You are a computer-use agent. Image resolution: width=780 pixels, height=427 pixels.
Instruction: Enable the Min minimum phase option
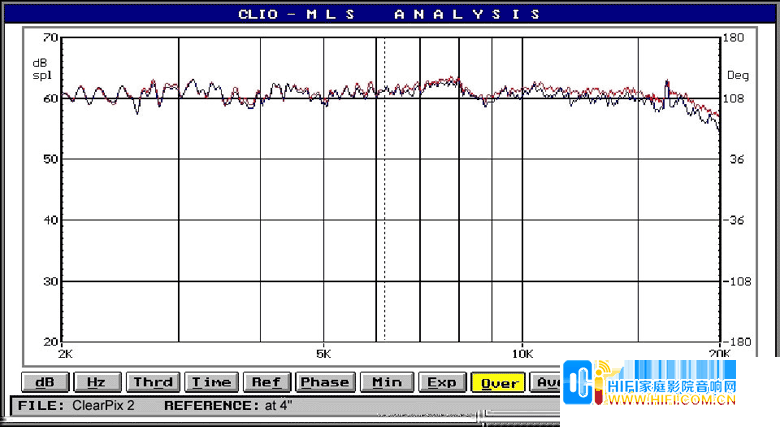click(386, 382)
